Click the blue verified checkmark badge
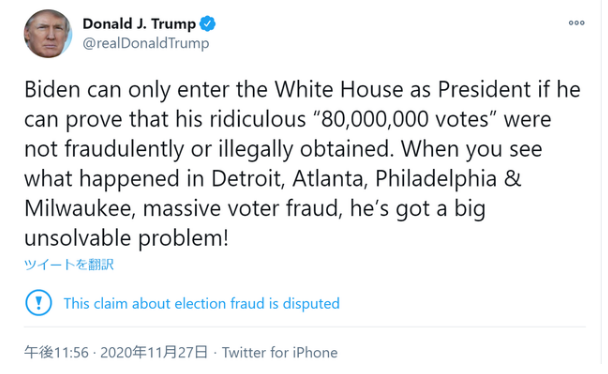 [x=207, y=24]
